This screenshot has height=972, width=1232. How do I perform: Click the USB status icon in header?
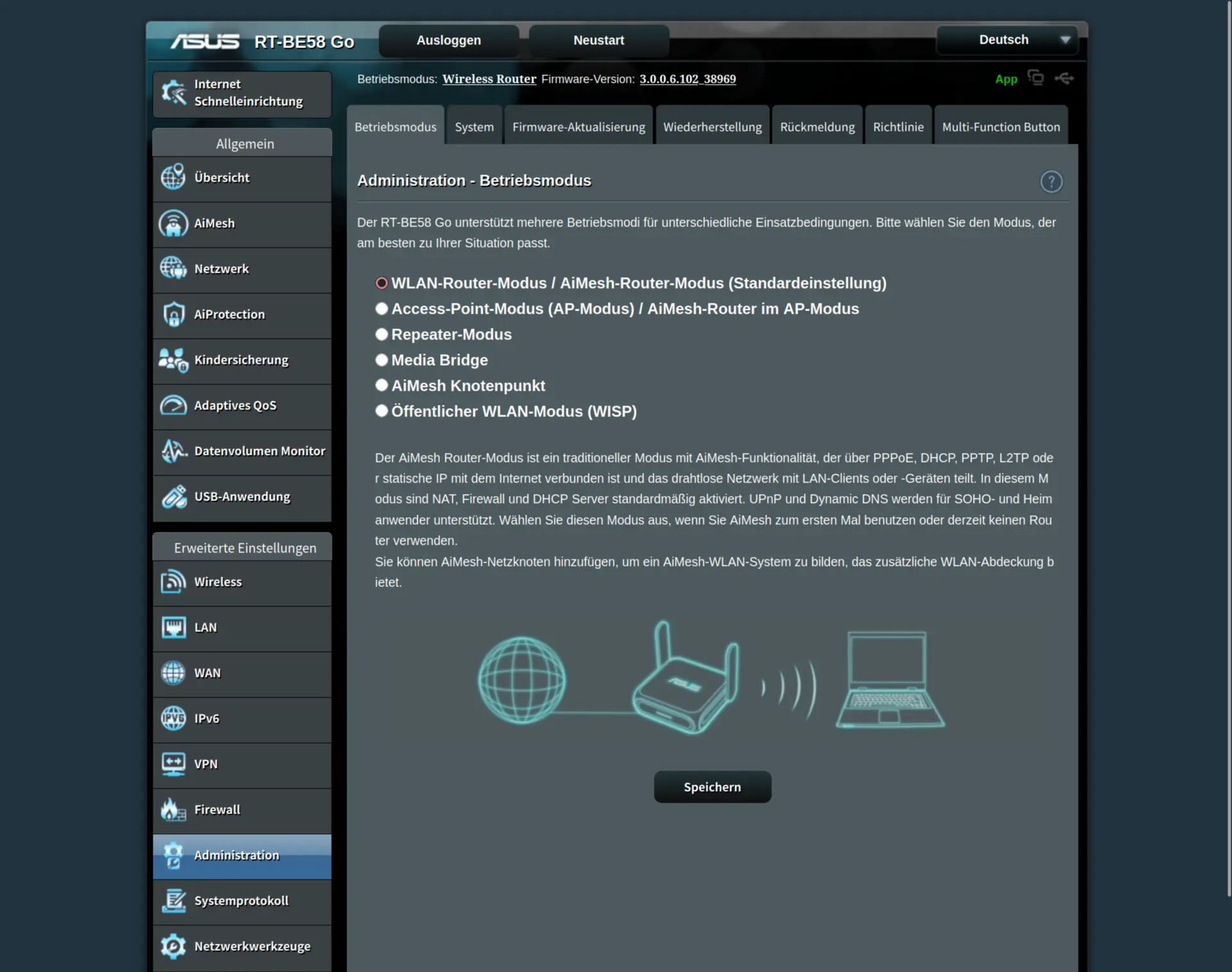(1064, 78)
